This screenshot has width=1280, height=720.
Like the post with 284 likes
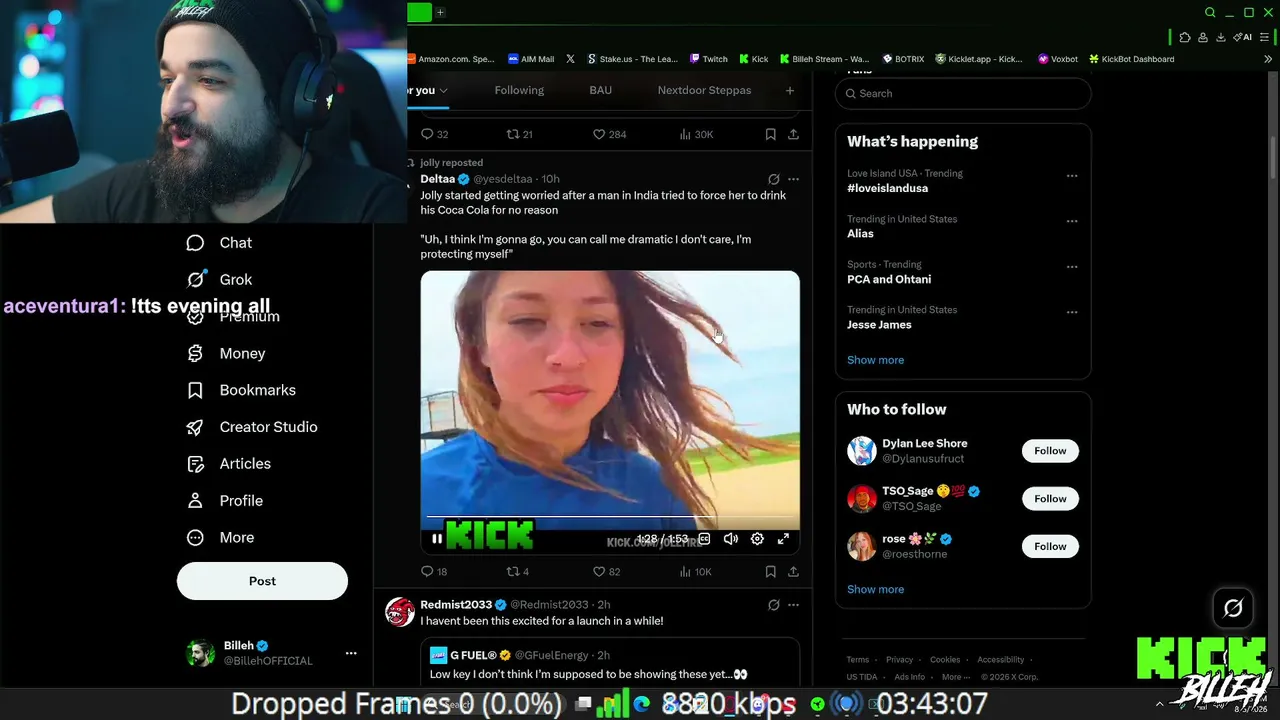pos(609,134)
